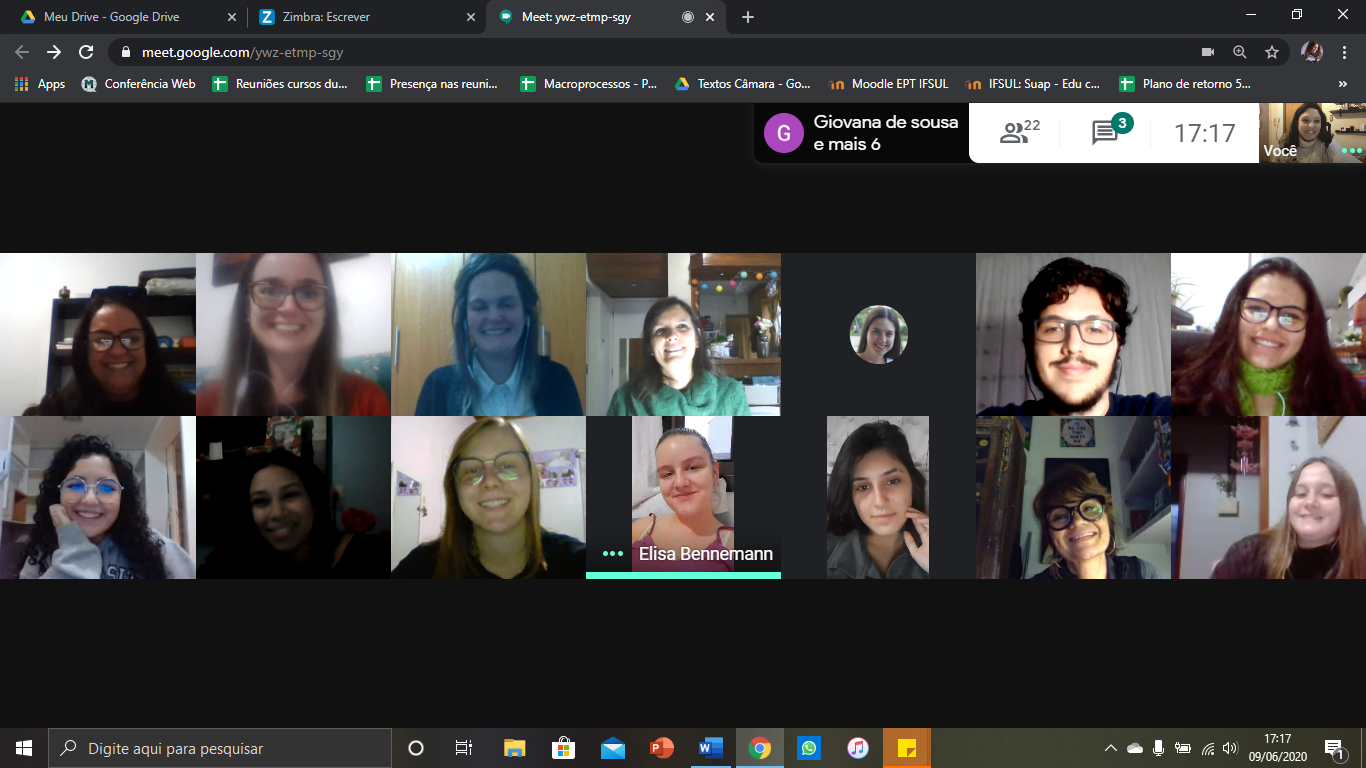The image size is (1366, 768).
Task: Open Moodle EPT IFSUL bookmark
Action: (x=888, y=84)
